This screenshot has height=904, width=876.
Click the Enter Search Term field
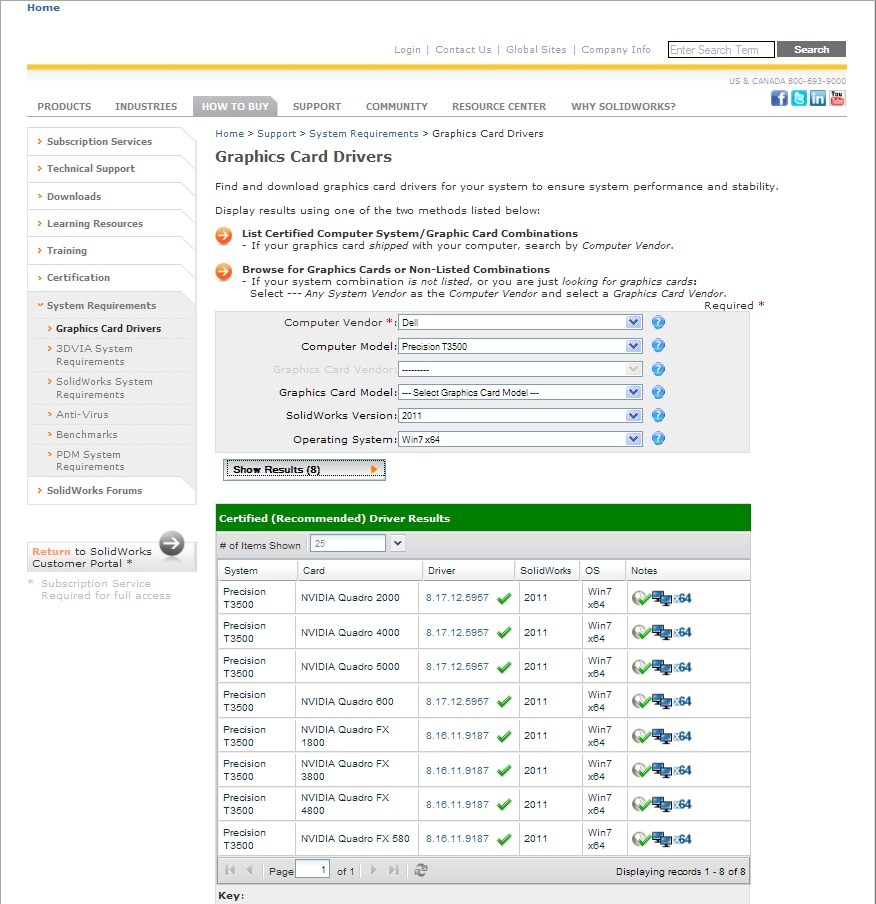(x=721, y=50)
